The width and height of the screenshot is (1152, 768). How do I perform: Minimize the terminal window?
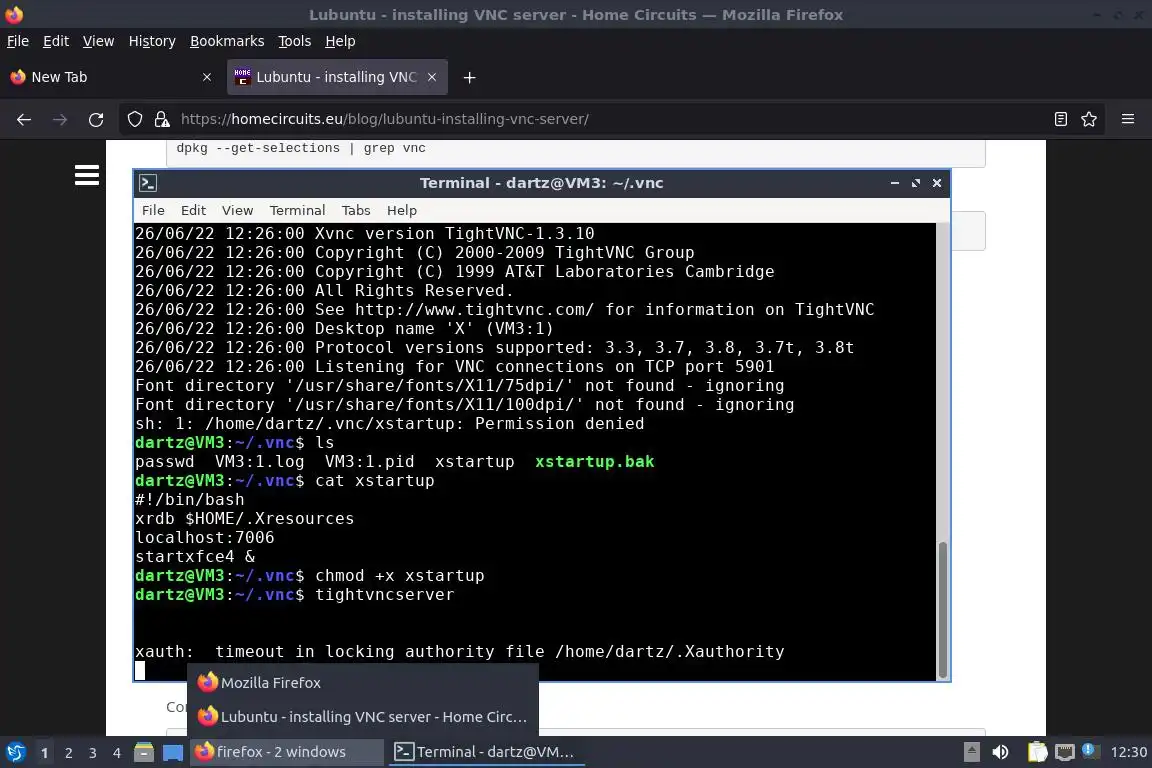[x=895, y=183]
